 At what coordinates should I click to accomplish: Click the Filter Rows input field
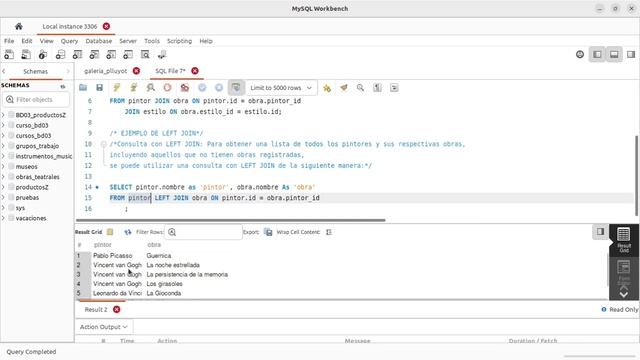203,232
